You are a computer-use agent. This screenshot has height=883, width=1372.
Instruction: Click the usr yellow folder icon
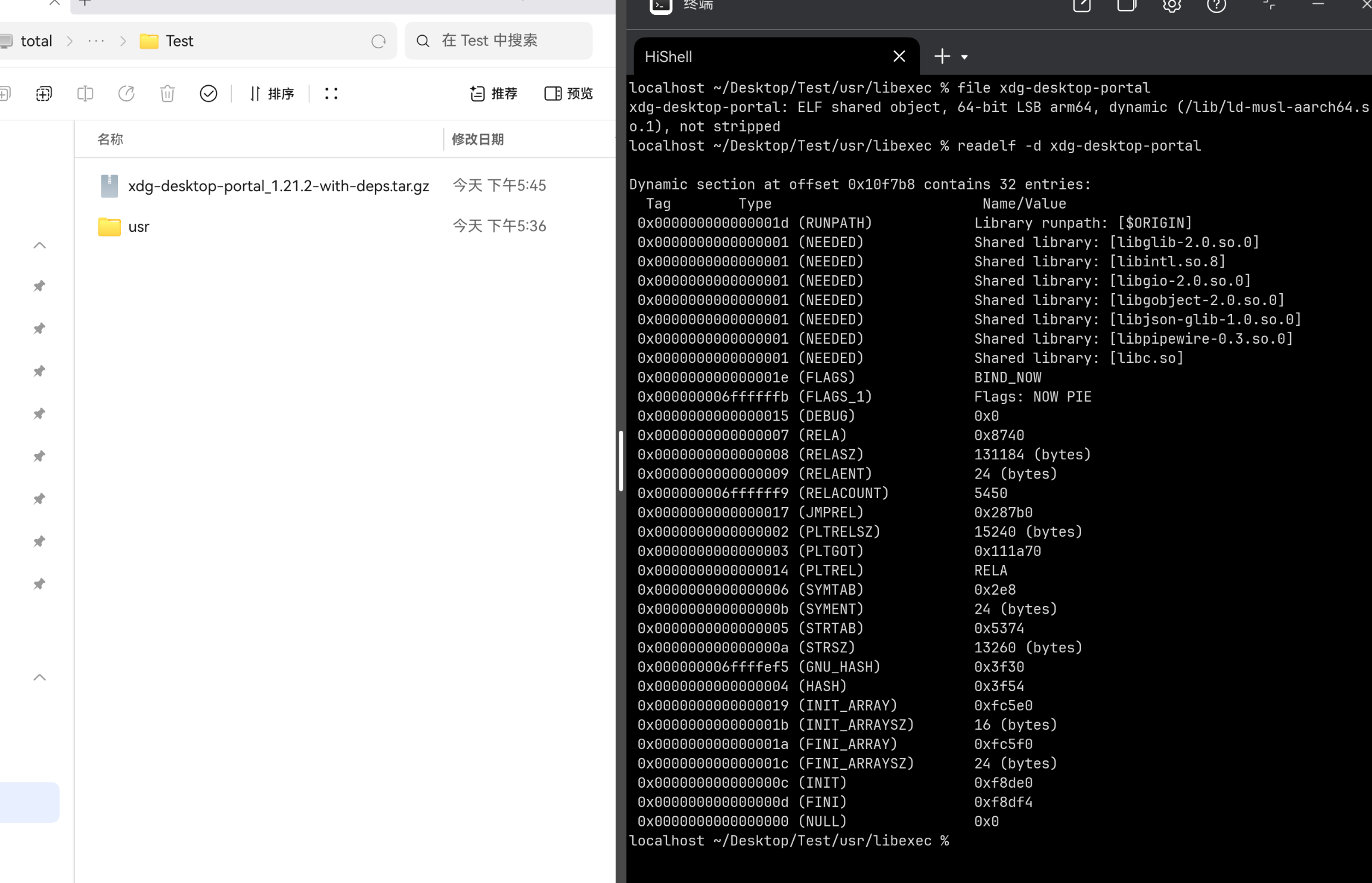click(110, 226)
